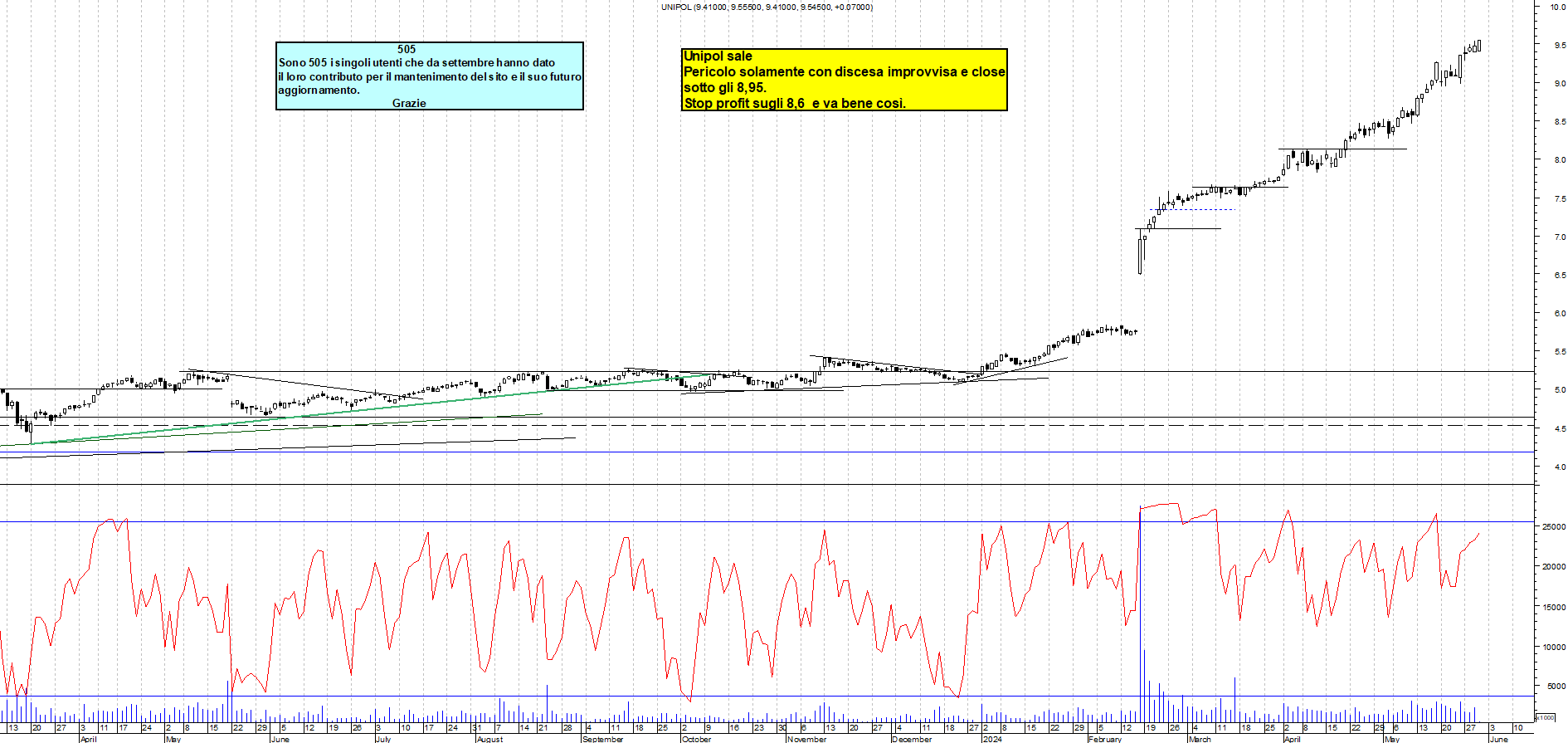Select the cyan '505' contributors note box
The width and height of the screenshot is (1568, 743).
point(430,76)
